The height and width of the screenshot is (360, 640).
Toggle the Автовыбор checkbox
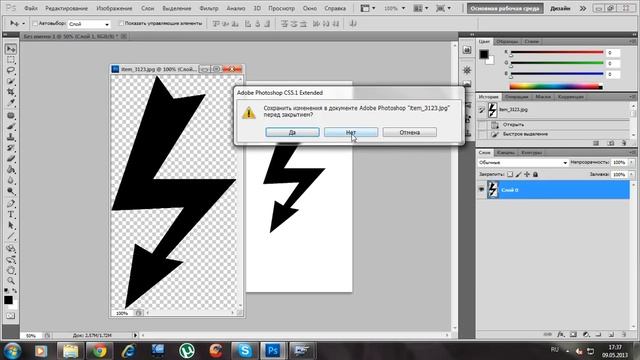(35, 24)
